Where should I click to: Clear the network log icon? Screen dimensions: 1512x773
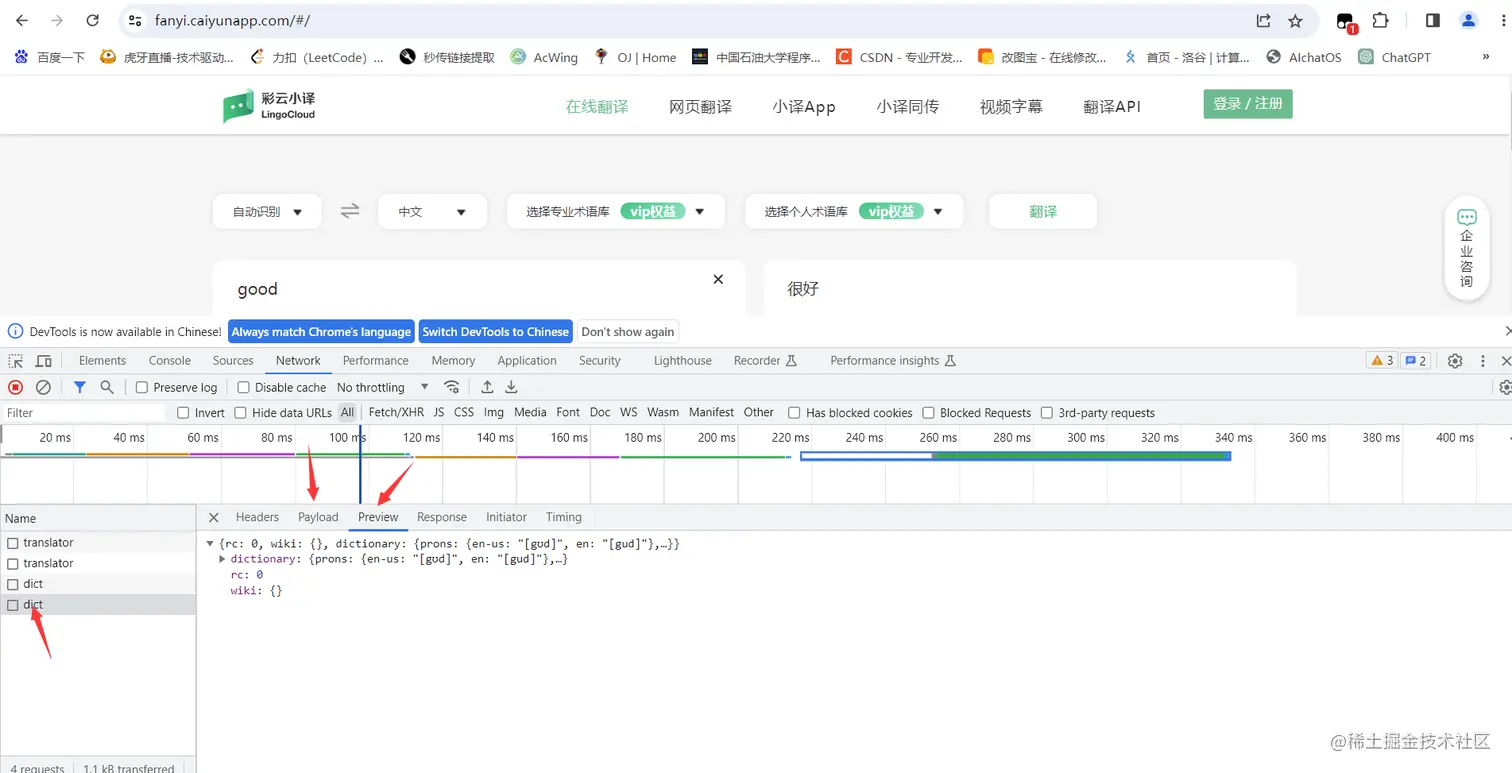(43, 387)
